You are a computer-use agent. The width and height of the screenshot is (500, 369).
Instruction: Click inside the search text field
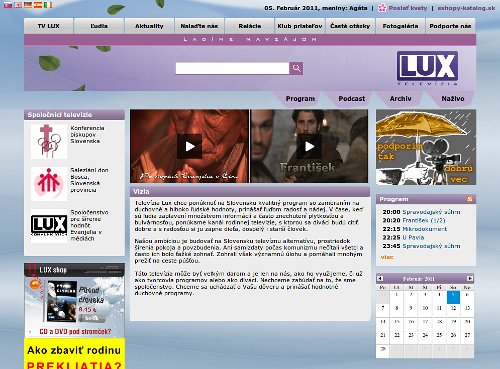232,68
